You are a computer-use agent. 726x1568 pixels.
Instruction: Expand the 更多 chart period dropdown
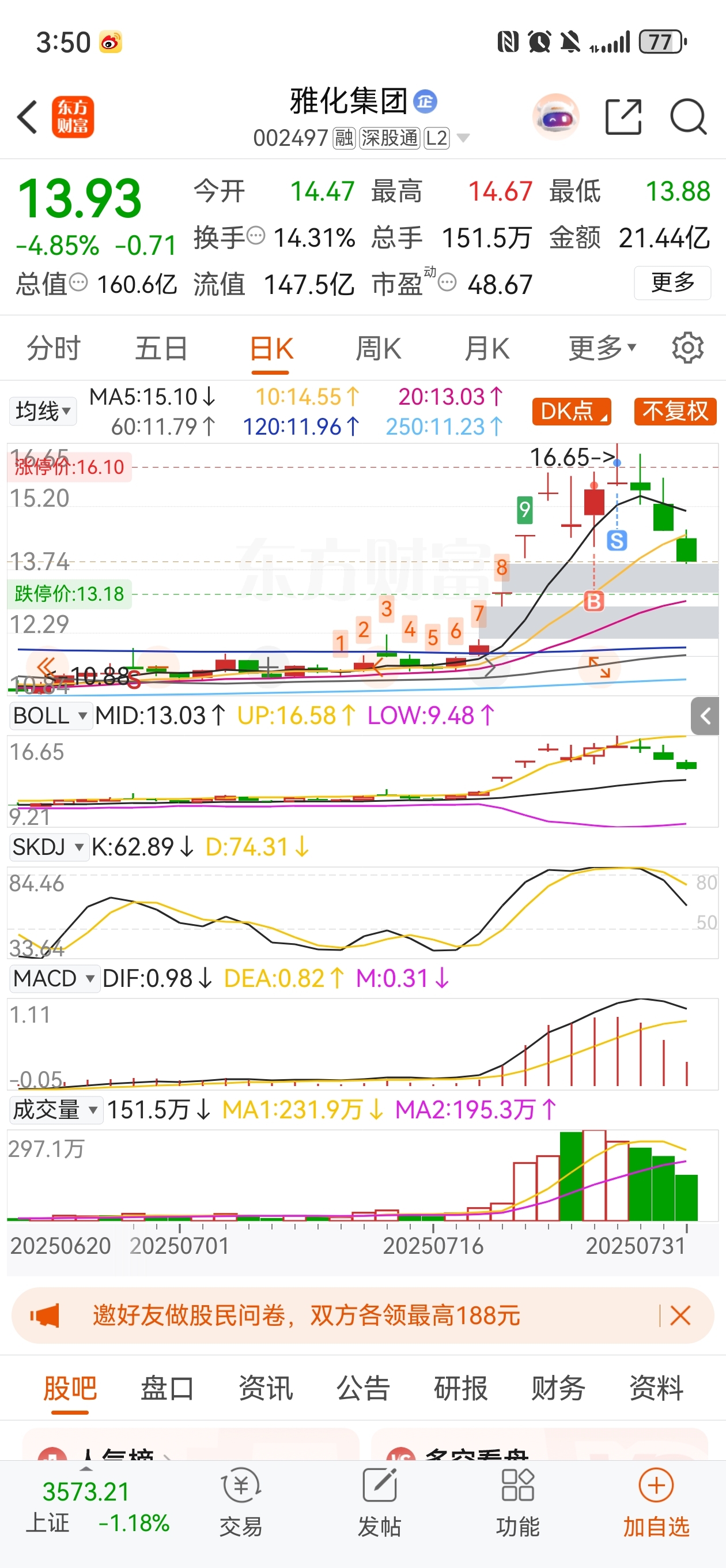pos(603,348)
